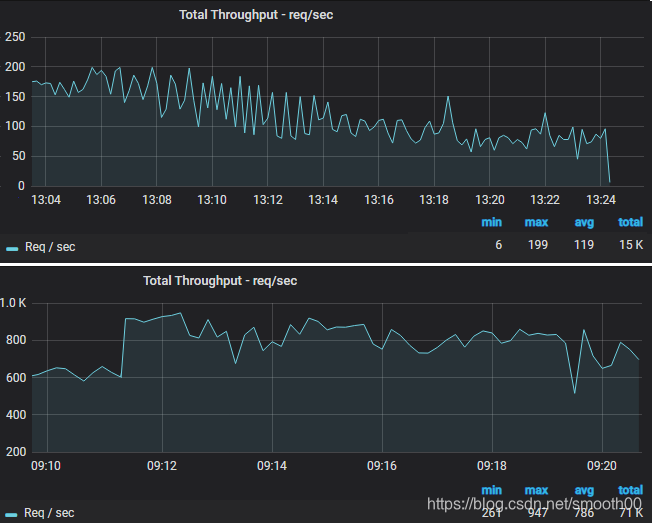Click the '09:16' time axis label

(382, 466)
